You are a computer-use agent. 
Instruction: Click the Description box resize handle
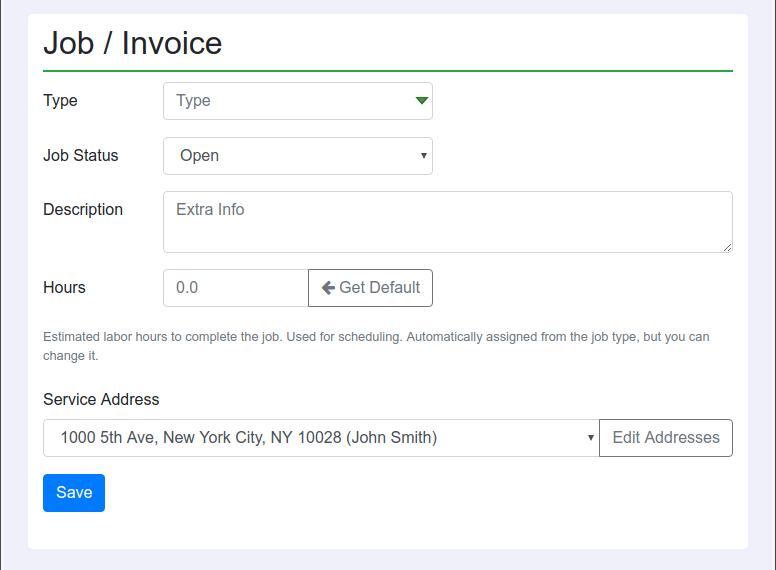[x=726, y=246]
